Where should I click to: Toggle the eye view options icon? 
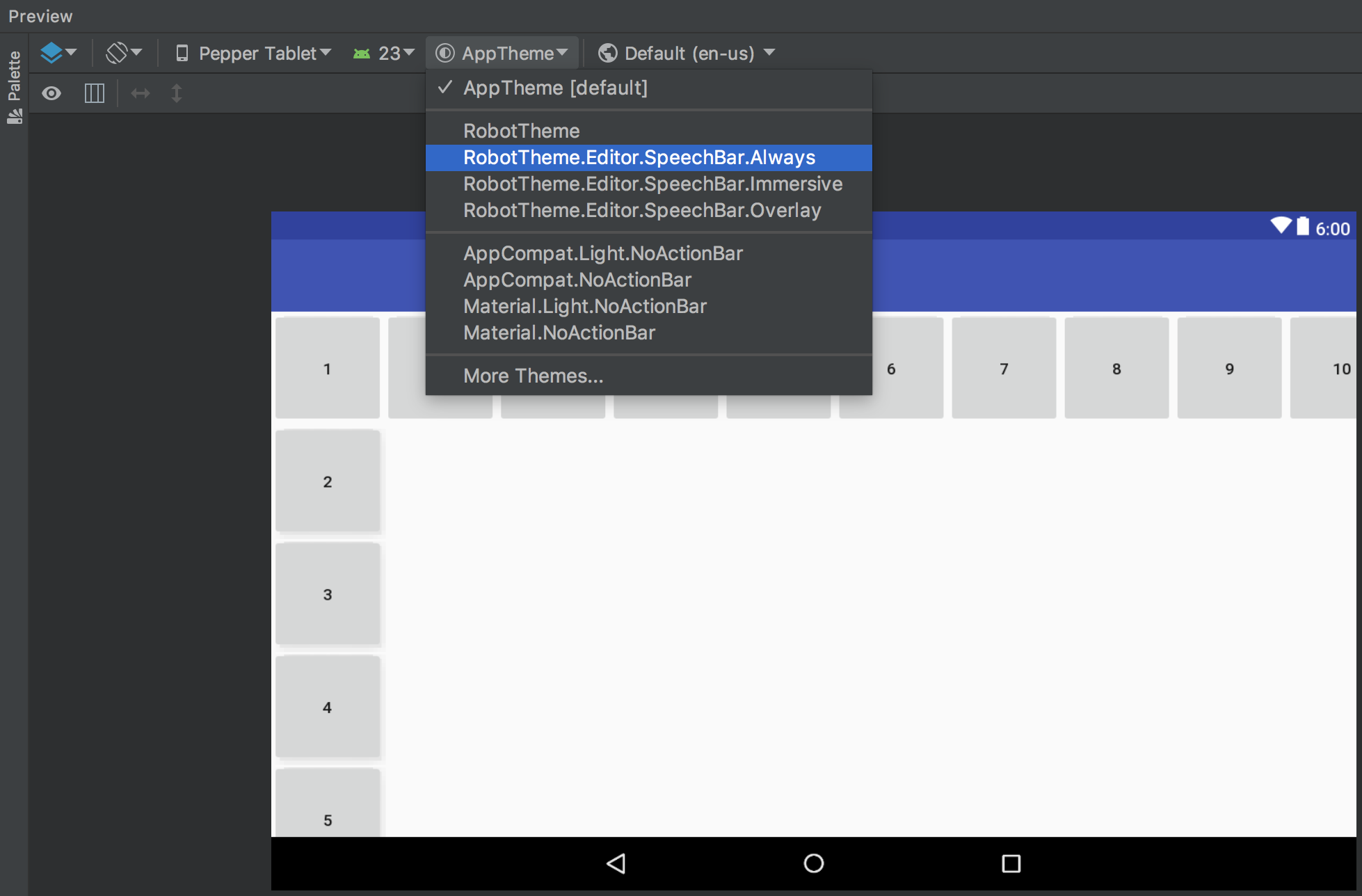click(51, 93)
